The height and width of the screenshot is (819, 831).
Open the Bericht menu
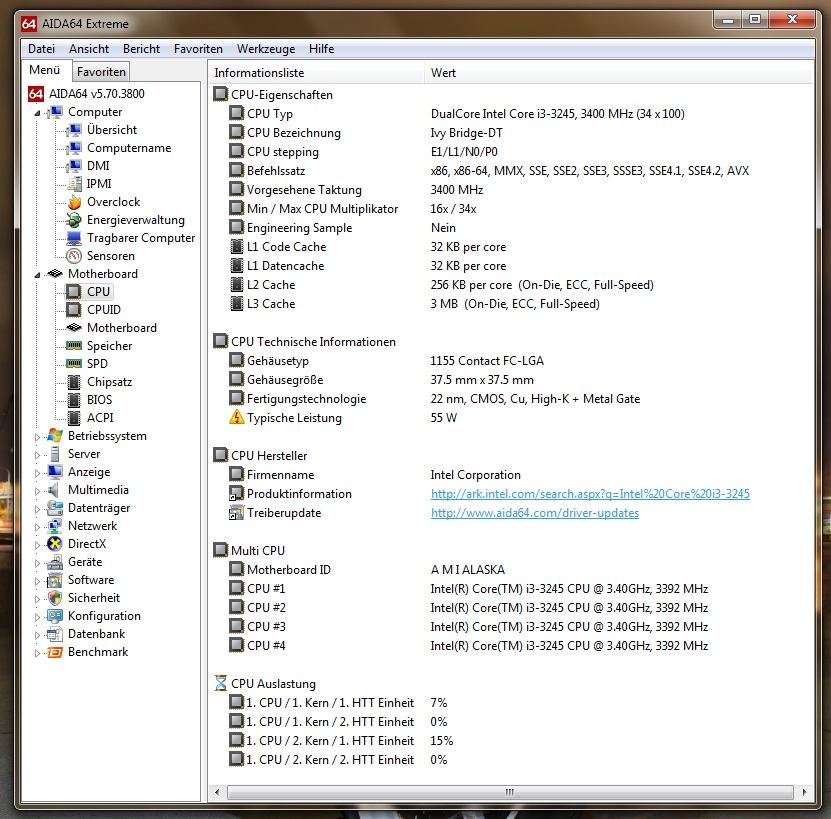(141, 49)
